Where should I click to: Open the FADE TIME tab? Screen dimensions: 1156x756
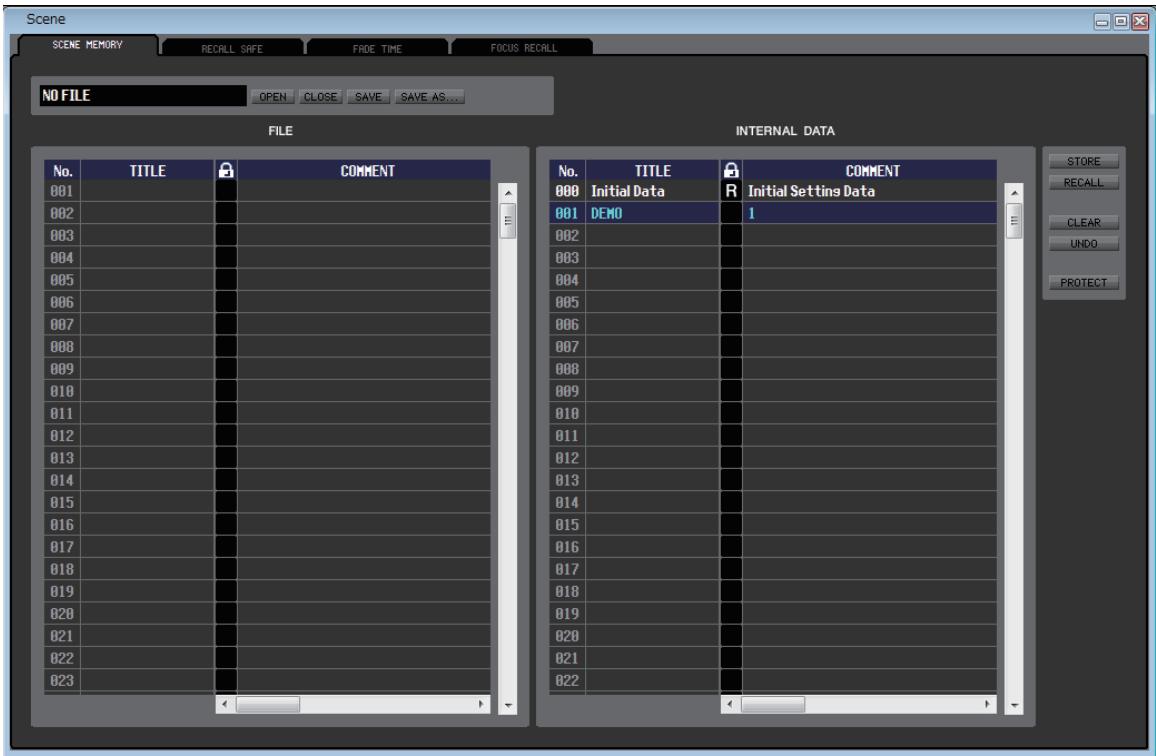click(377, 49)
